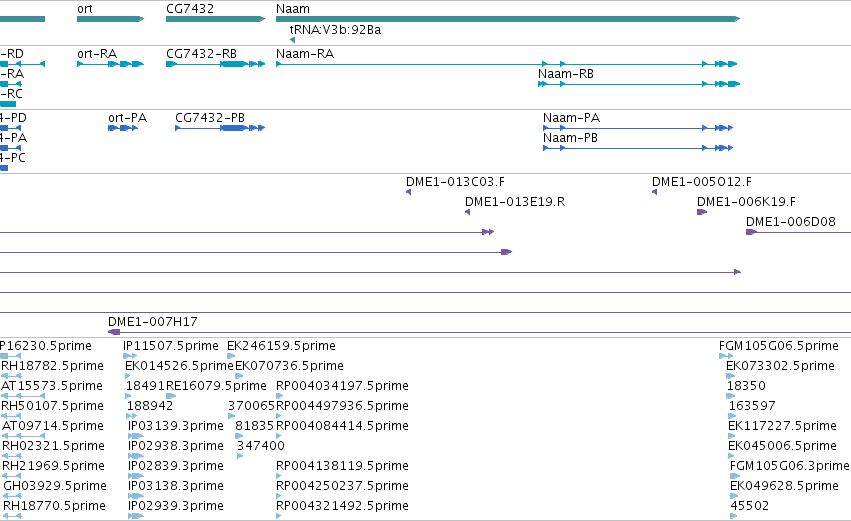Select the 18491 feature label
Image resolution: width=851 pixels, height=521 pixels.
click(x=145, y=386)
